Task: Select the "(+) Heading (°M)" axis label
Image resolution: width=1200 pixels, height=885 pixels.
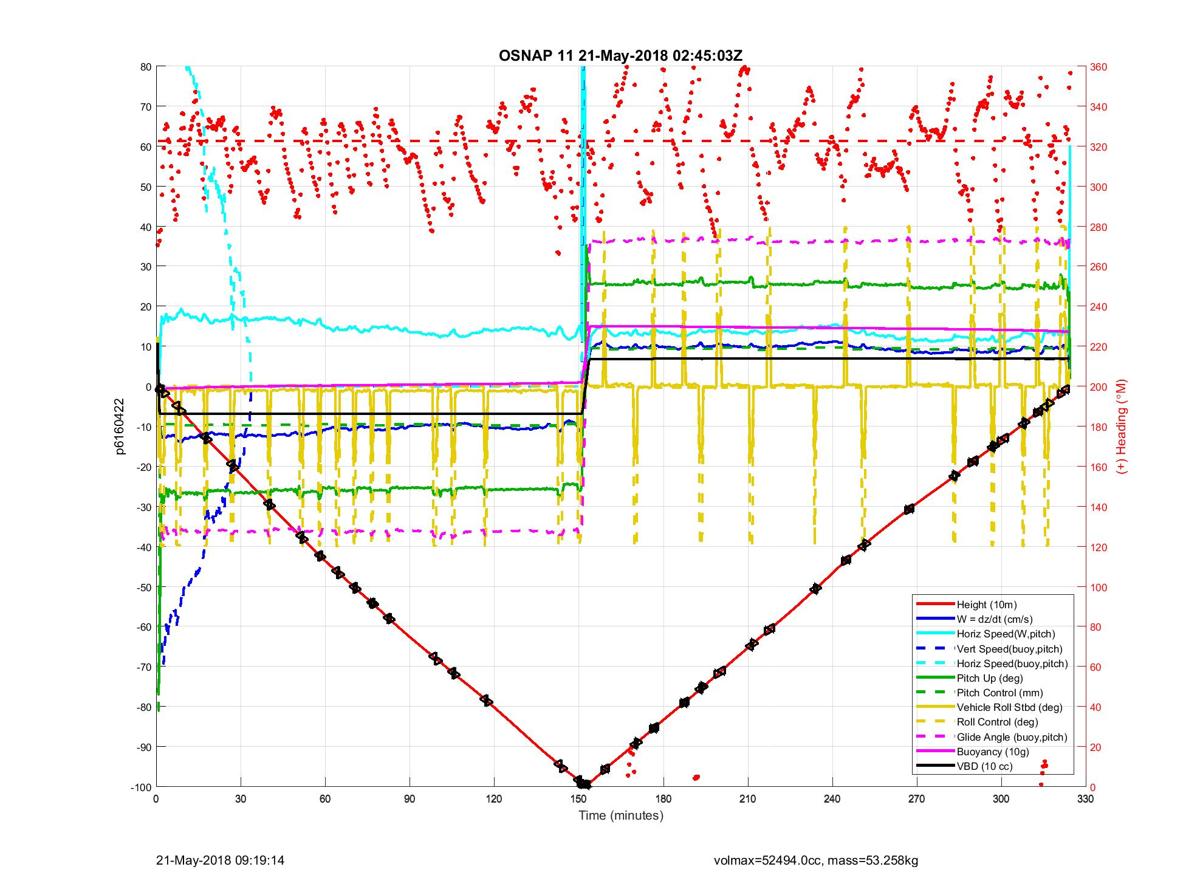Action: click(x=1122, y=427)
